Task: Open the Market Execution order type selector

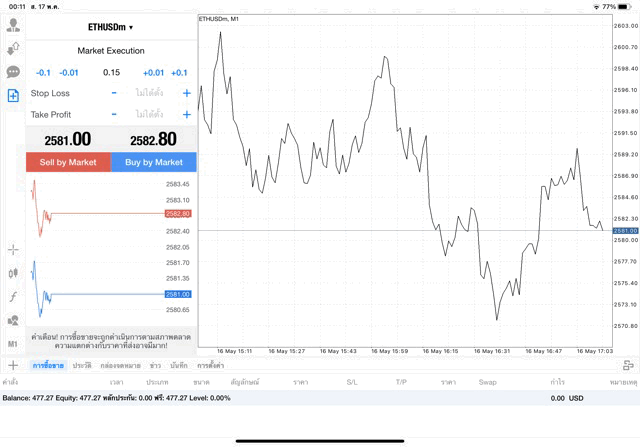Action: [111, 50]
